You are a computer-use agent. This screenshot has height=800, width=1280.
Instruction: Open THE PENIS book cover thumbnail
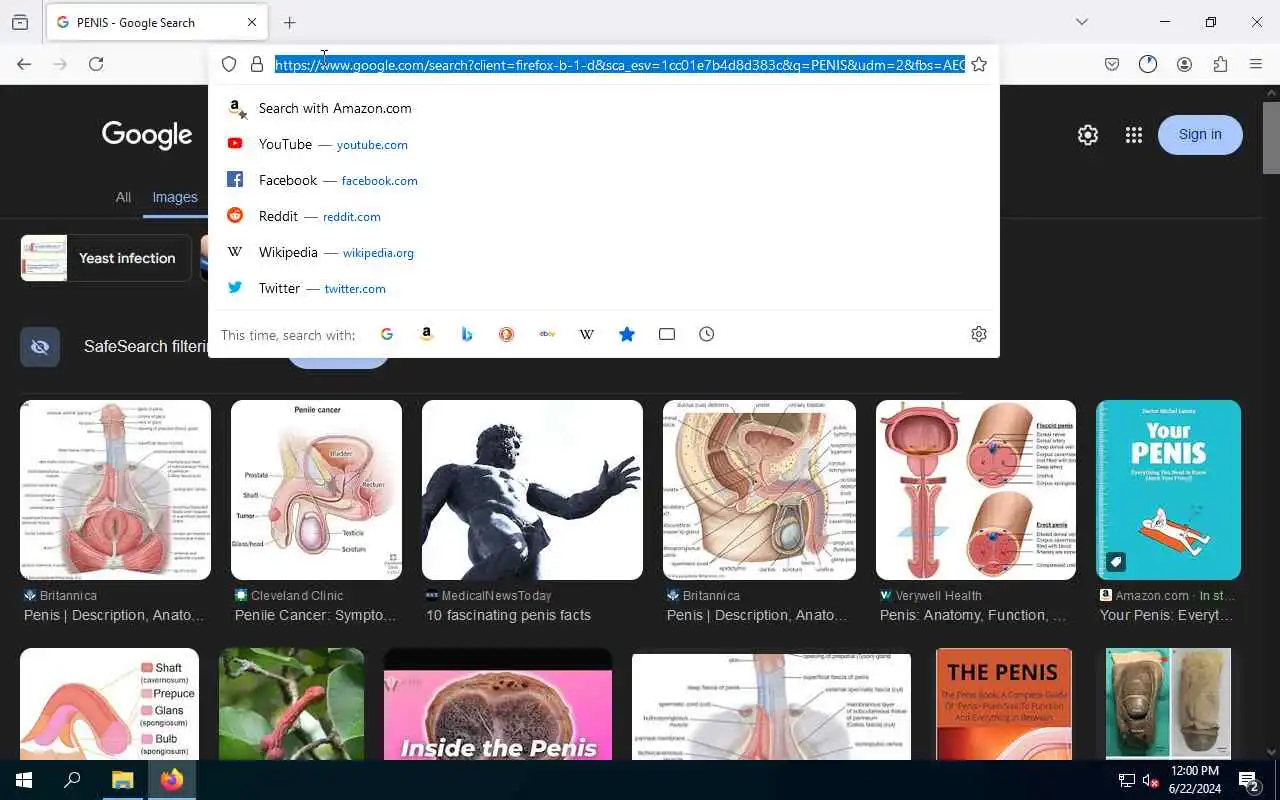(1004, 704)
